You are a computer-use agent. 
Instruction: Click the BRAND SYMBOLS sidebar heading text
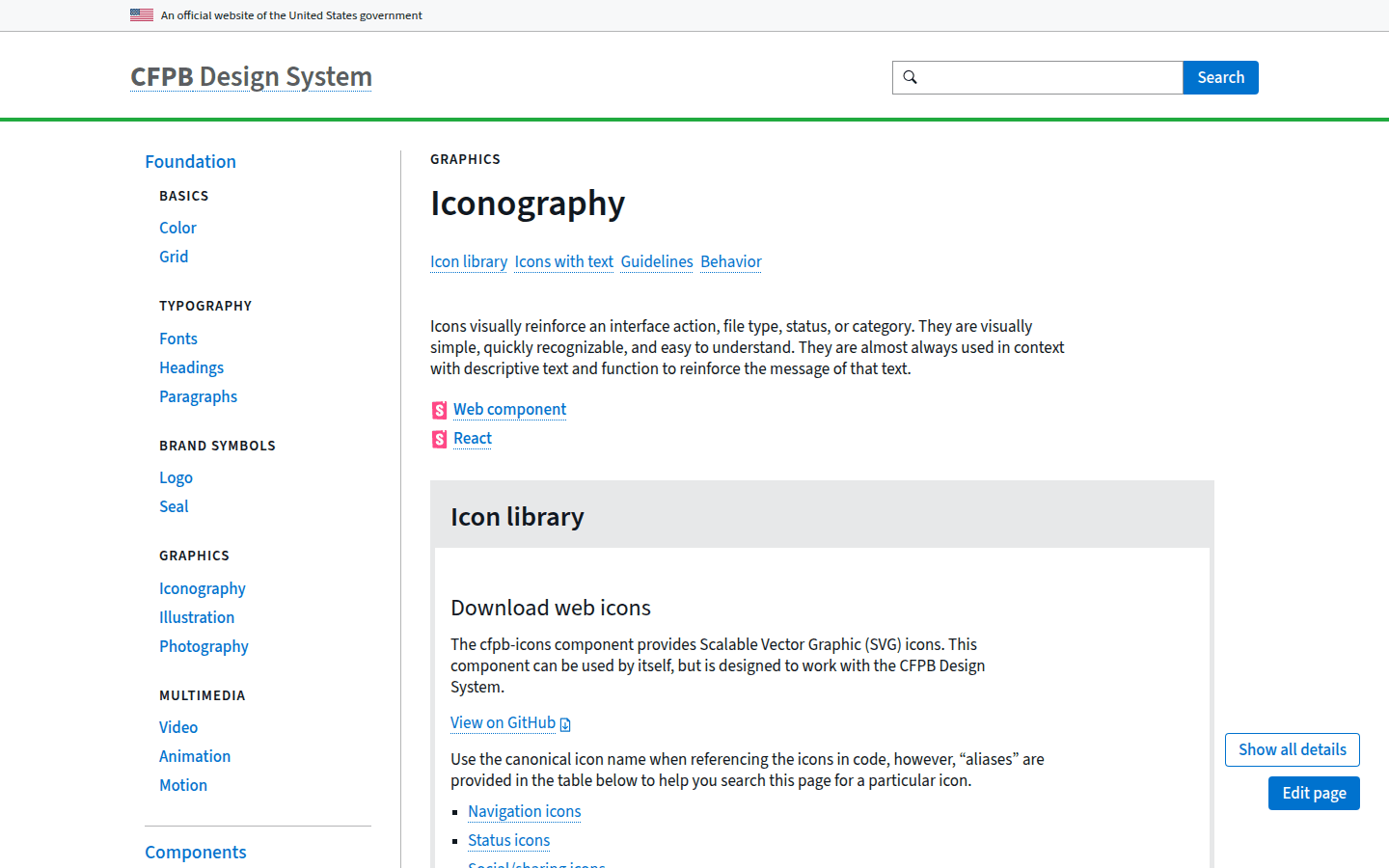coord(218,446)
